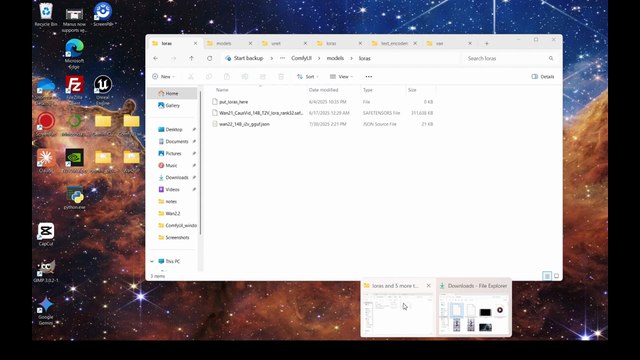Open Google Gemini desktop shortcut

46,311
